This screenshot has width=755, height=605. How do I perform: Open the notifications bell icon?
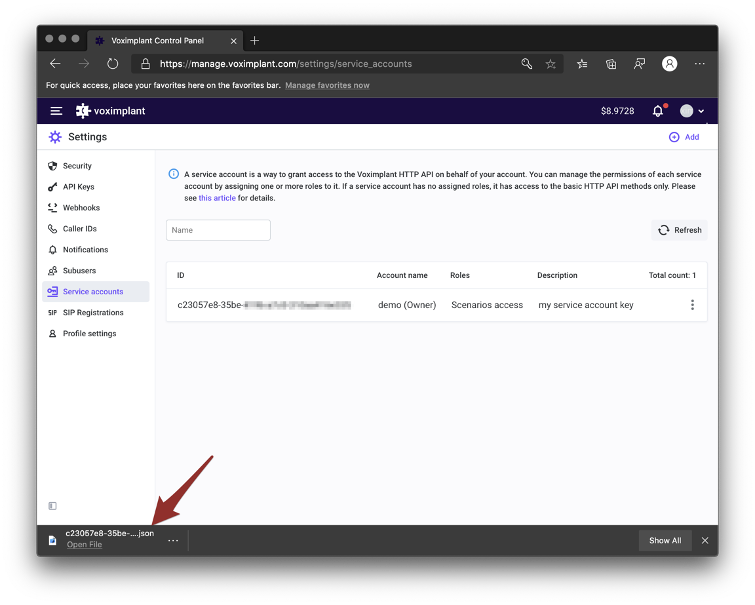tap(658, 111)
